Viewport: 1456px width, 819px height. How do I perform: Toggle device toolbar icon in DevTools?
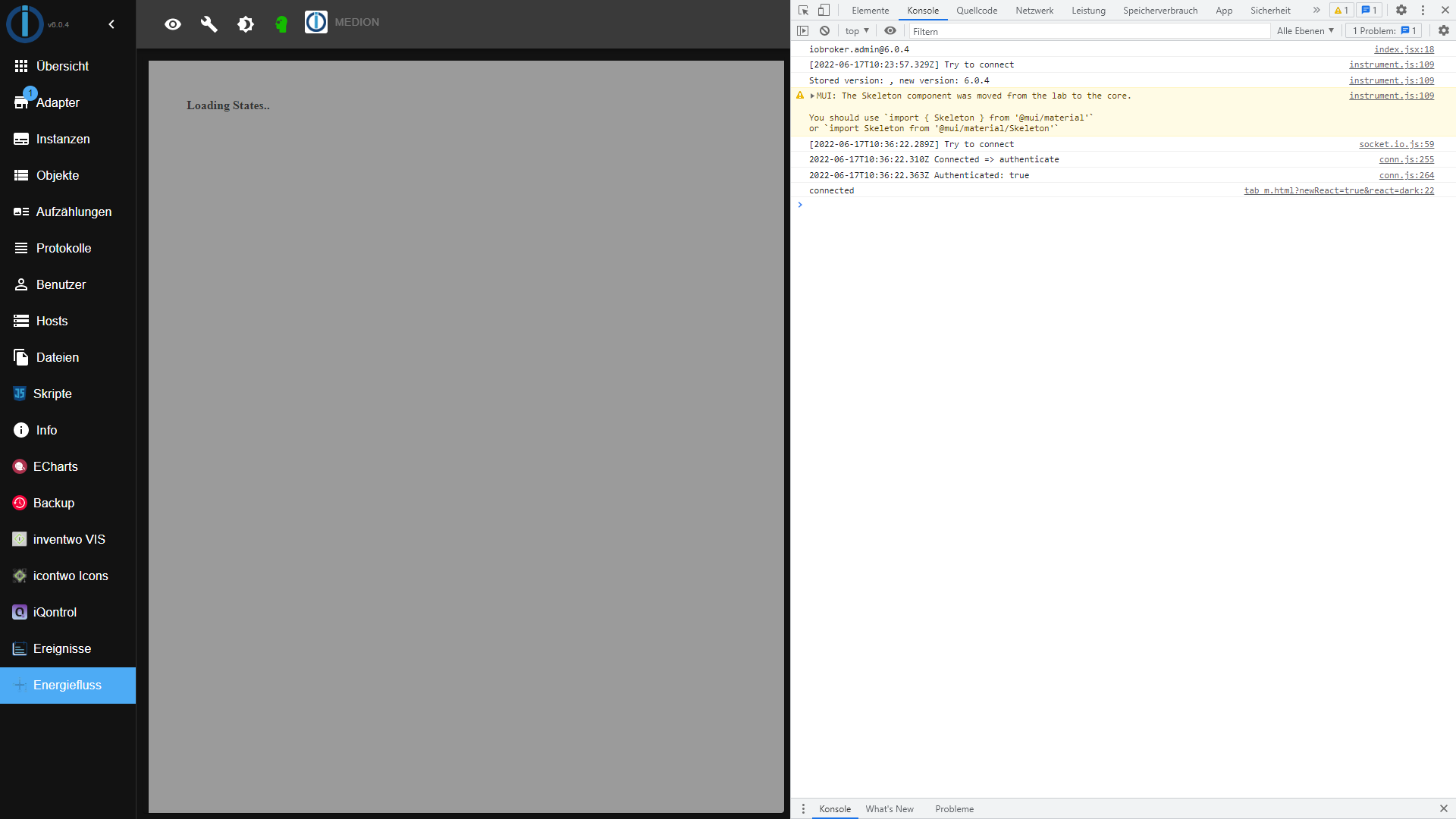point(824,11)
